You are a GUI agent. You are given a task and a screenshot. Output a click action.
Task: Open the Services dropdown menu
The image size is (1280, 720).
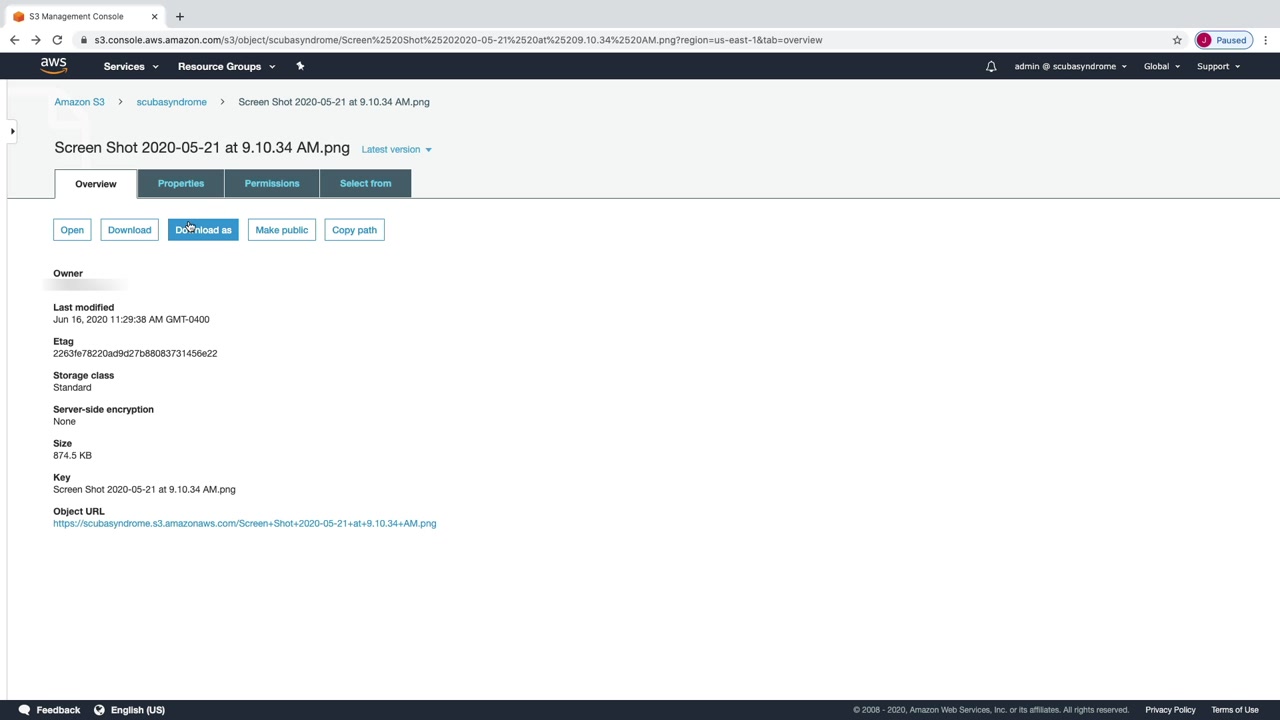(x=131, y=66)
